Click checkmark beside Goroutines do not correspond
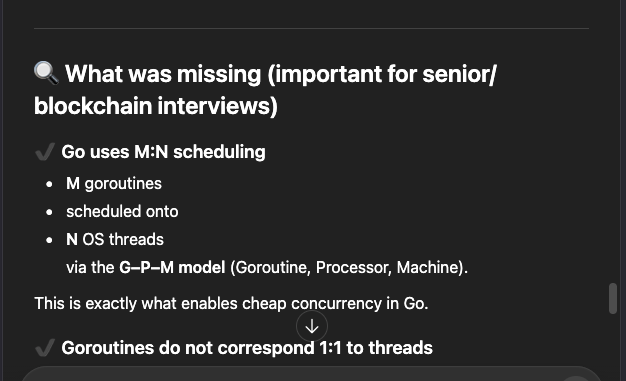Screen dimensions: 626x381 [45, 348]
